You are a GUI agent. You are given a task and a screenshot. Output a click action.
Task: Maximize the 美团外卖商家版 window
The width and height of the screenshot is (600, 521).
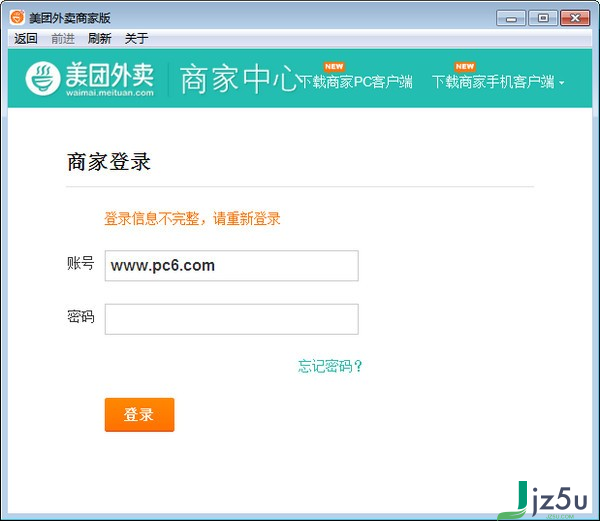tap(543, 18)
